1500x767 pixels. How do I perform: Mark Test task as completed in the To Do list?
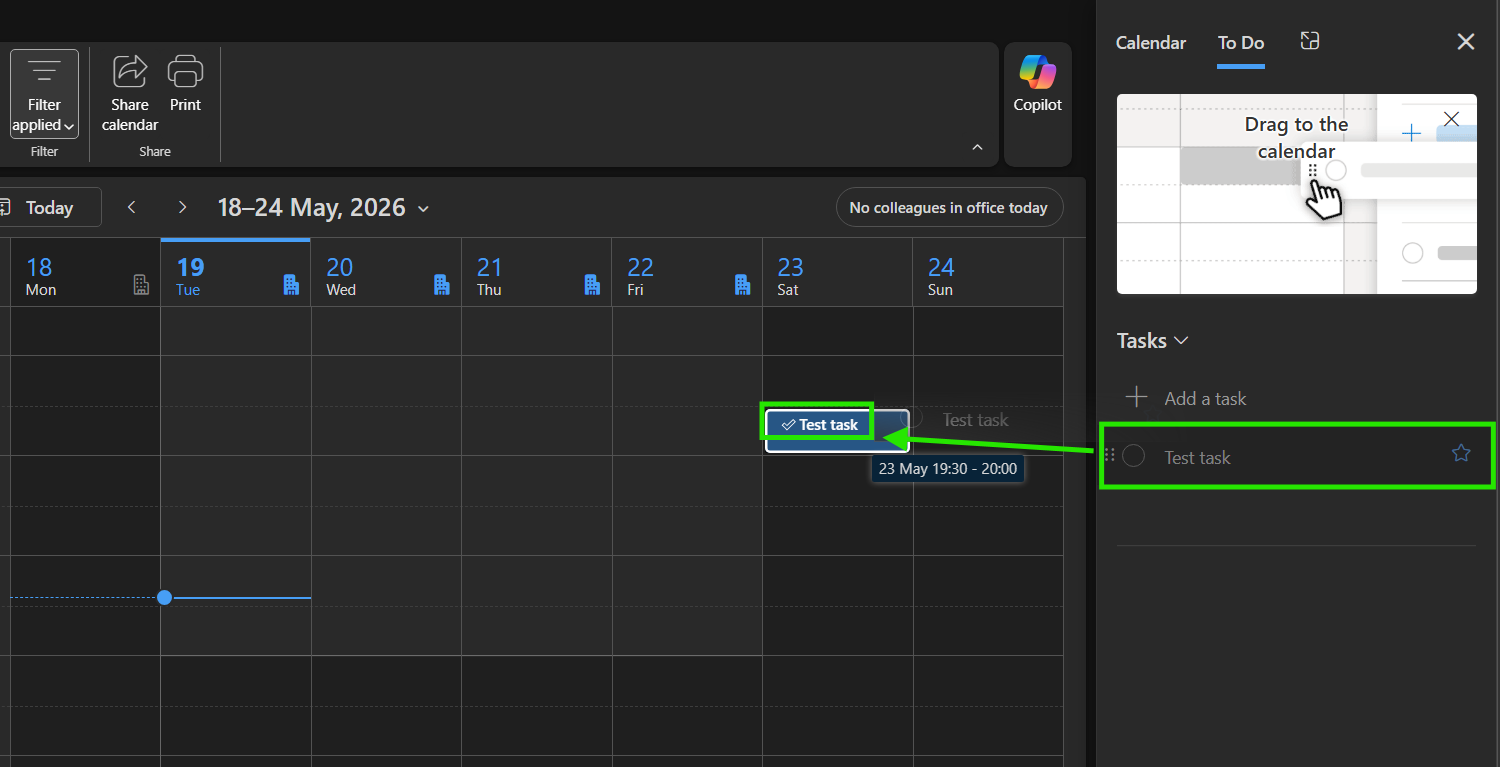pyautogui.click(x=1133, y=456)
